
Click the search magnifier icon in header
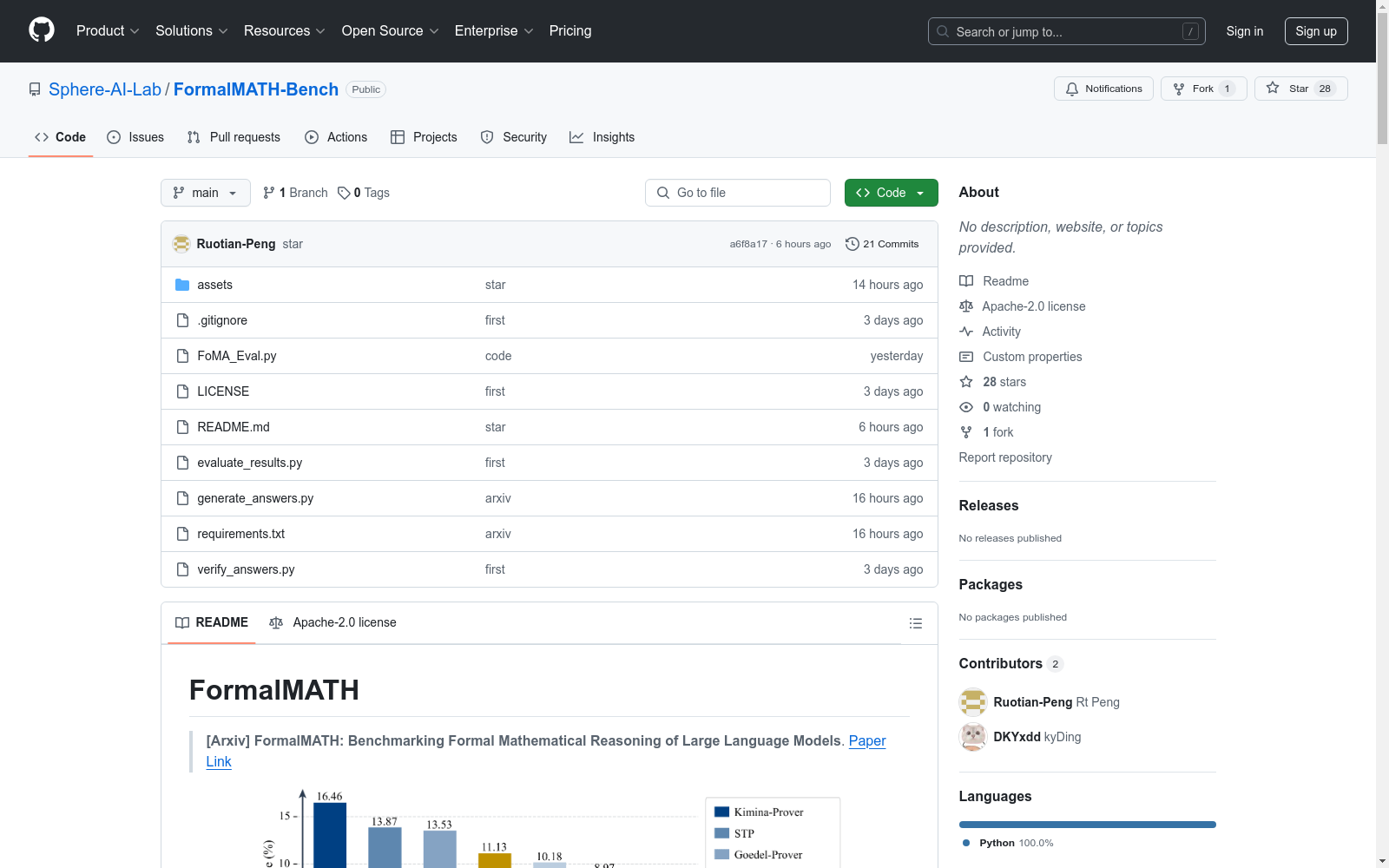point(943,31)
